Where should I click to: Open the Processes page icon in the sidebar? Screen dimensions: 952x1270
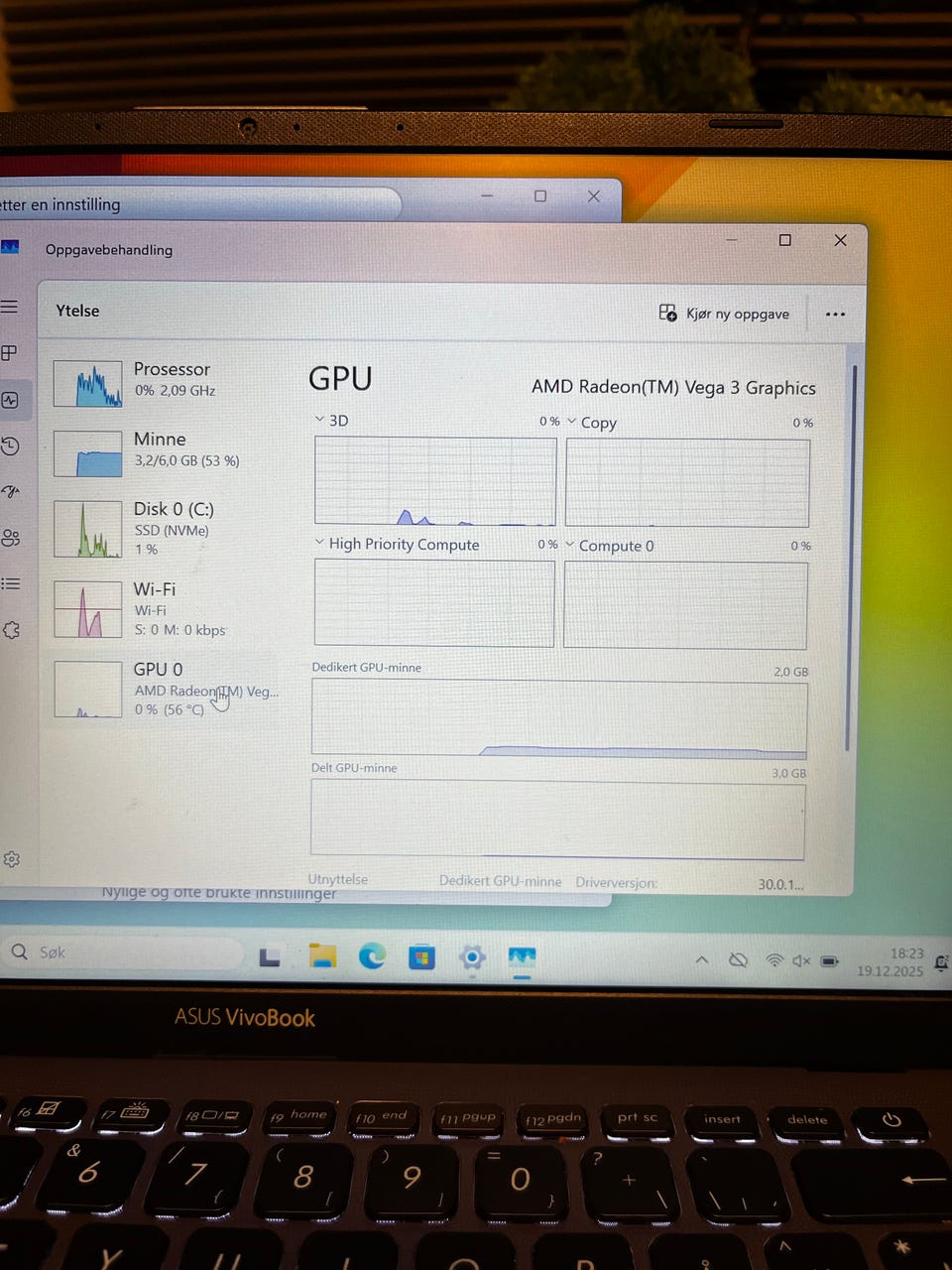coord(10,352)
